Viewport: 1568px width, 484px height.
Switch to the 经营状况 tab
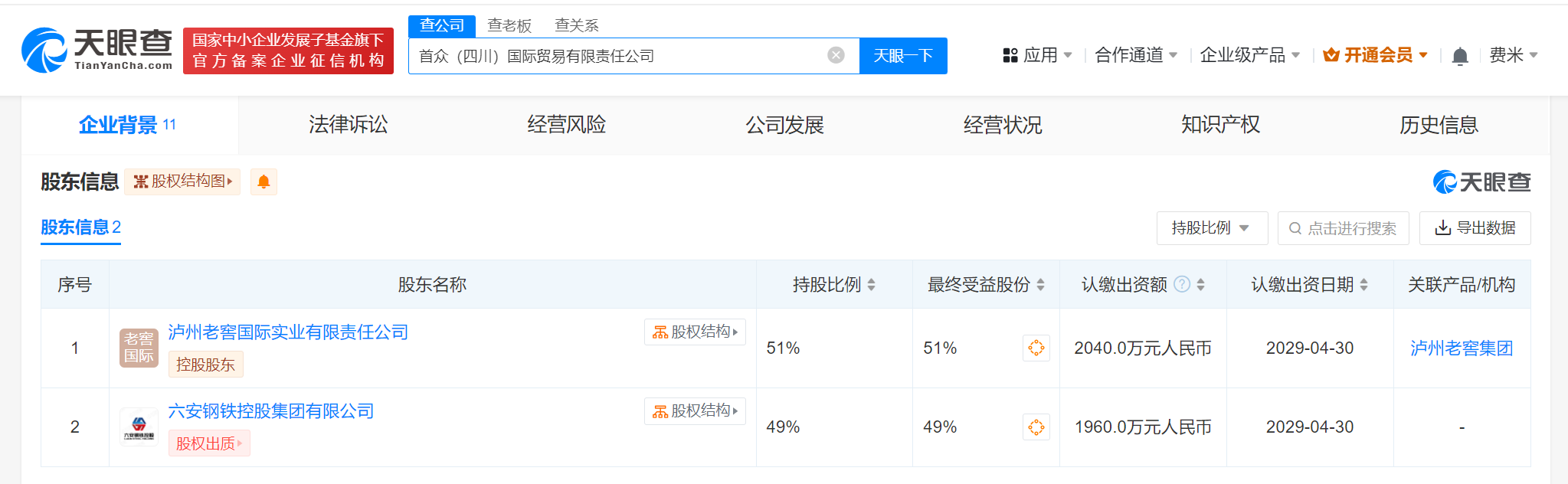click(1003, 125)
